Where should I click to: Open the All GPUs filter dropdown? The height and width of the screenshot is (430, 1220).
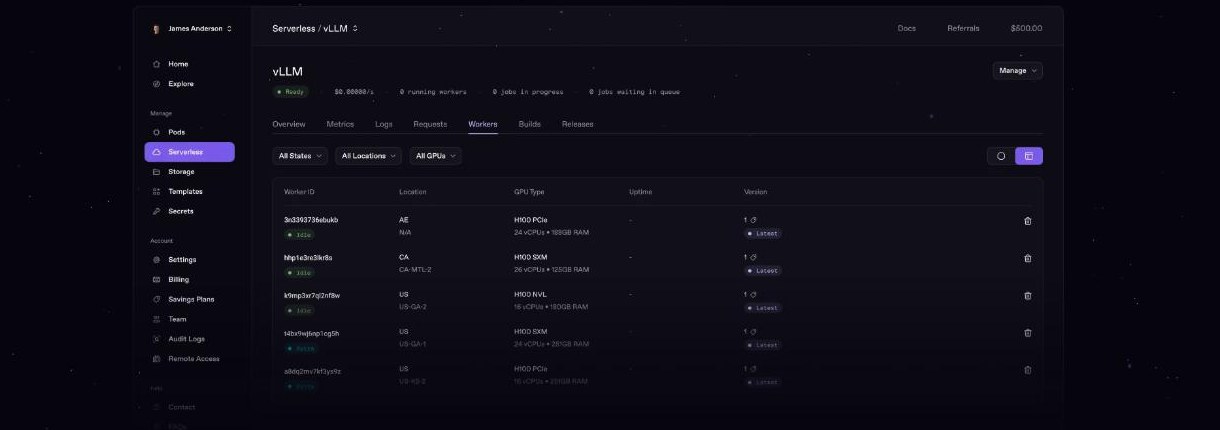click(435, 156)
